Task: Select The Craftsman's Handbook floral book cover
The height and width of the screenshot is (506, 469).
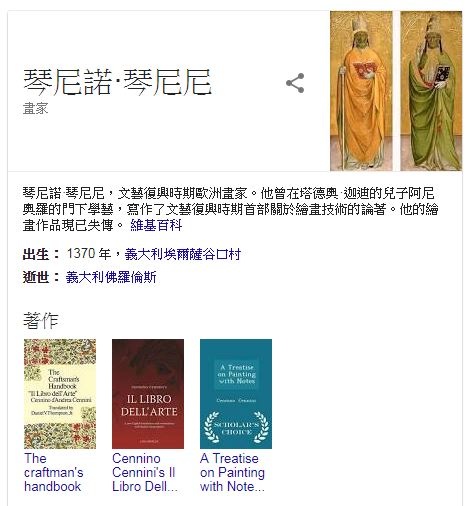Action: coord(60,394)
